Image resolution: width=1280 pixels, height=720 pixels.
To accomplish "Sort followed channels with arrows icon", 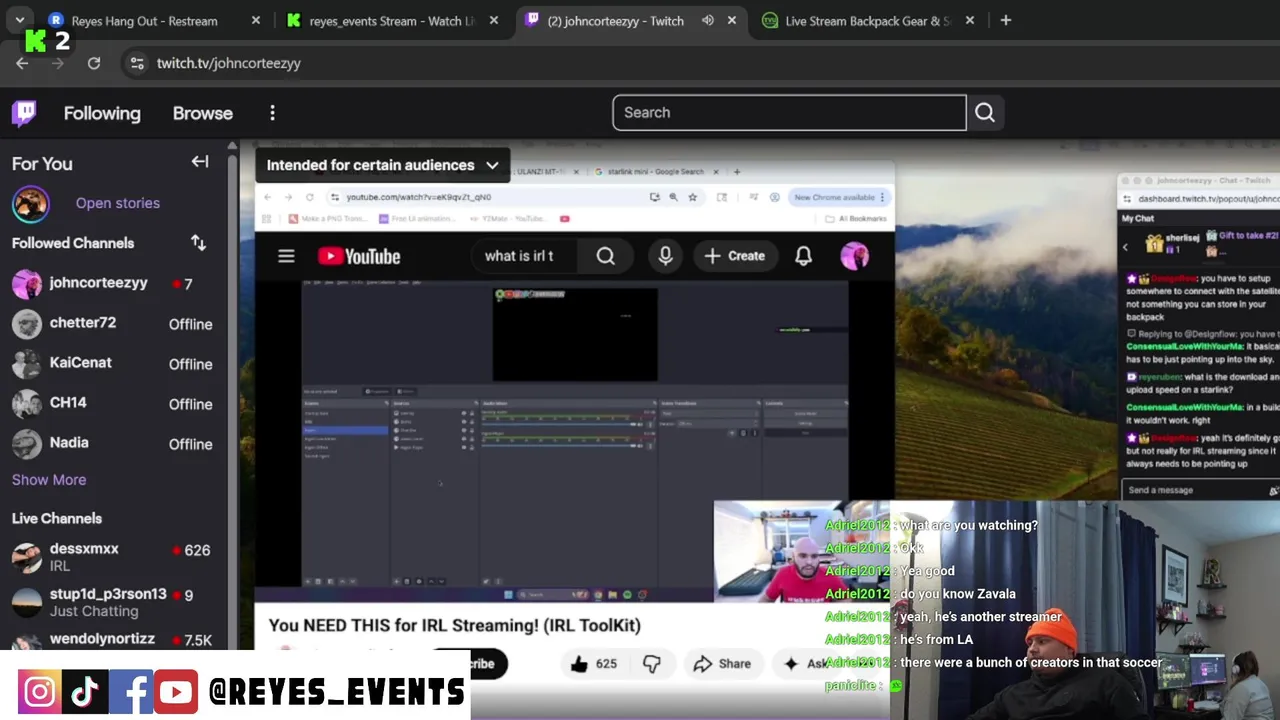I will coord(198,243).
